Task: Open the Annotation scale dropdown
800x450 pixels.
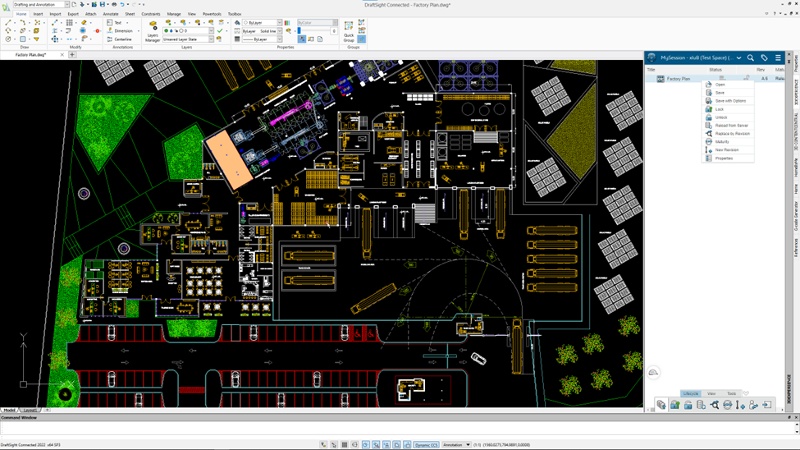Action: pyautogui.click(x=456, y=443)
